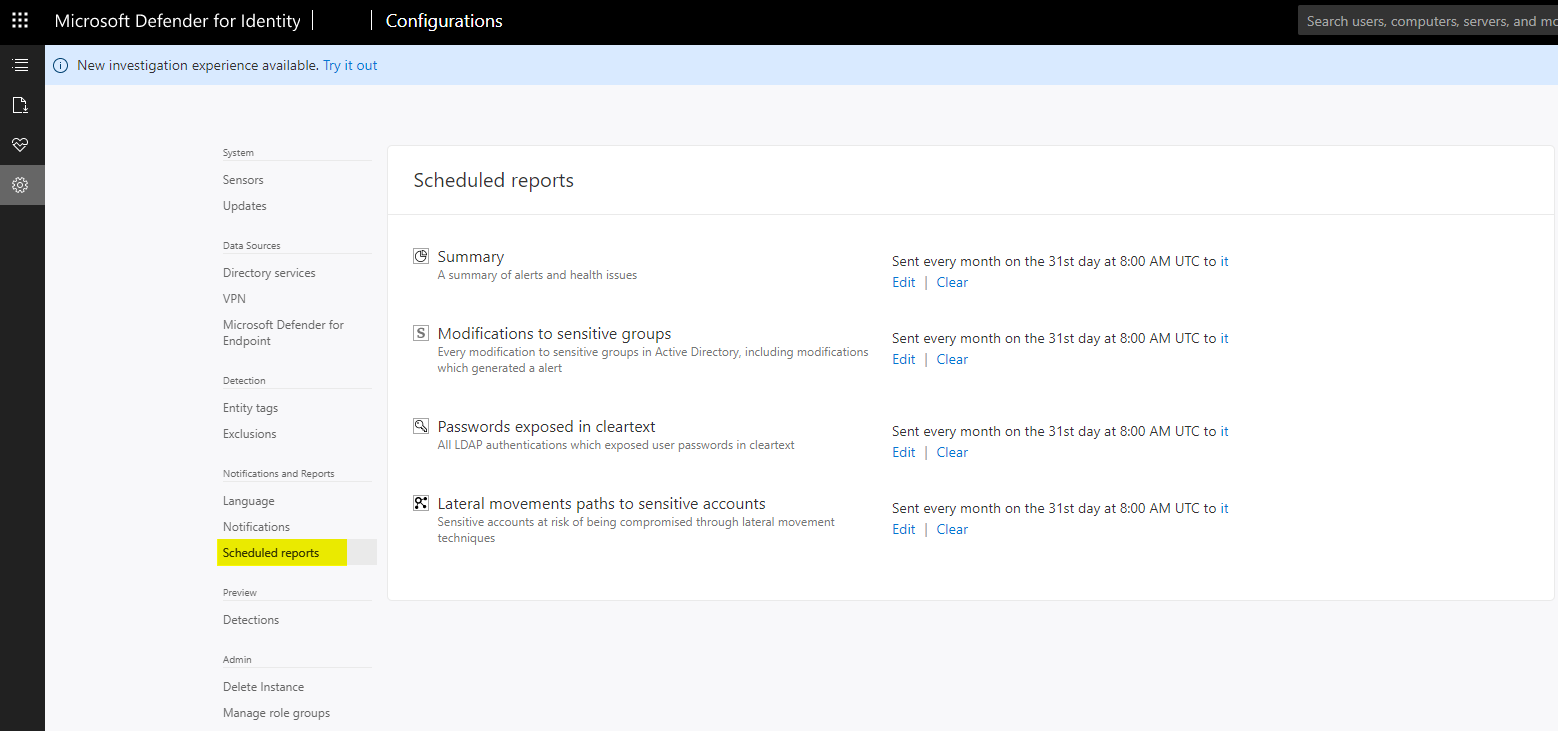The image size is (1558, 731).
Task: Open the health heart sidebar icon
Action: (20, 145)
